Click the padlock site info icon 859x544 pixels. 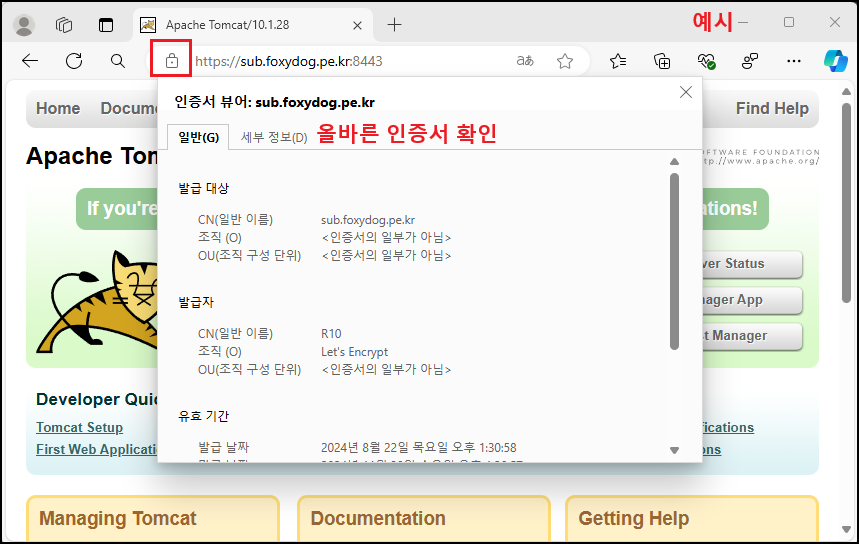171,60
